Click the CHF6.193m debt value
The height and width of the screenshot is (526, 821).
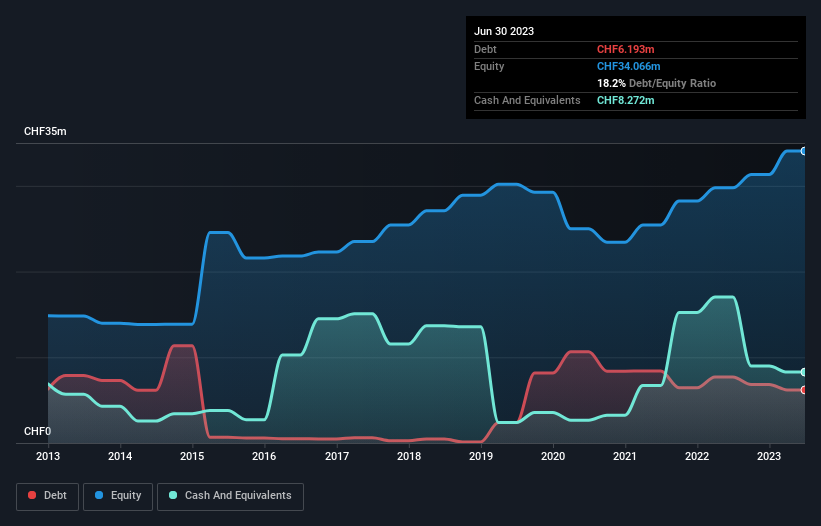tap(626, 49)
